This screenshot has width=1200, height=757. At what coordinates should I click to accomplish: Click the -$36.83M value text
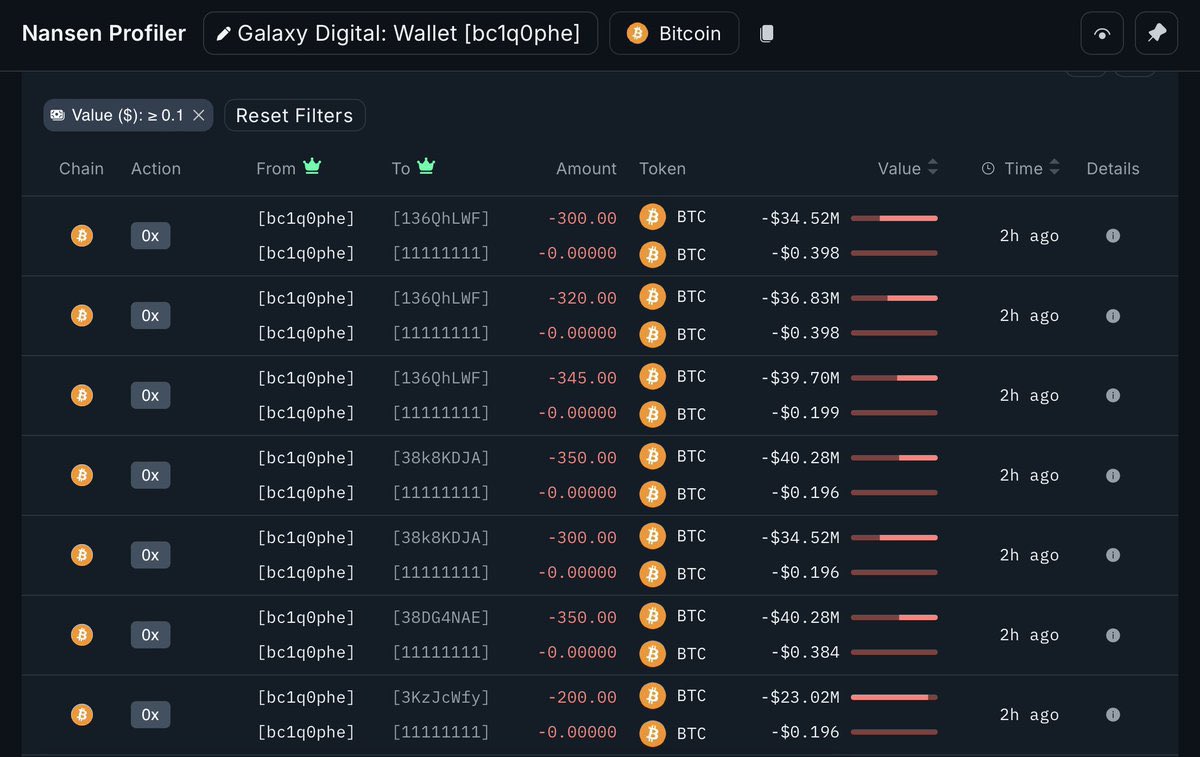[800, 298]
